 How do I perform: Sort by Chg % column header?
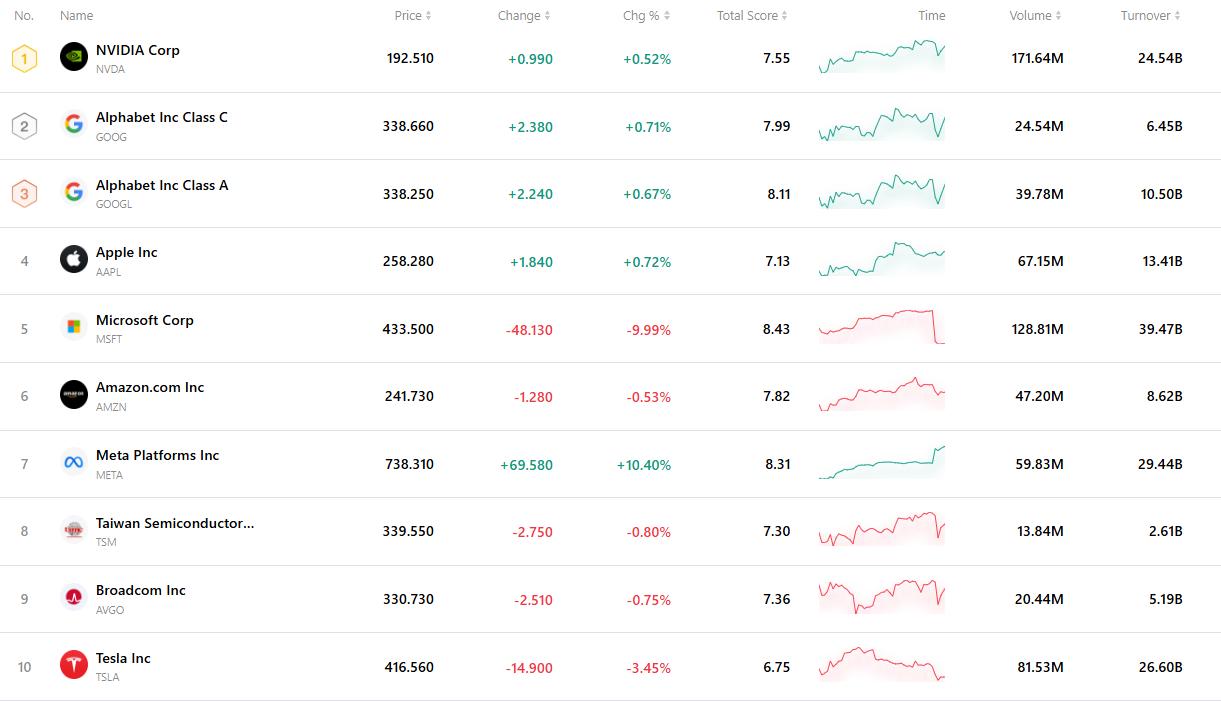click(646, 15)
